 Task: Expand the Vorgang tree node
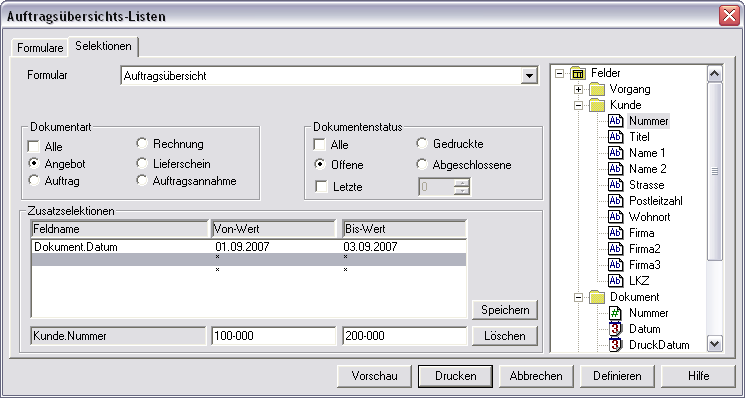pos(578,89)
